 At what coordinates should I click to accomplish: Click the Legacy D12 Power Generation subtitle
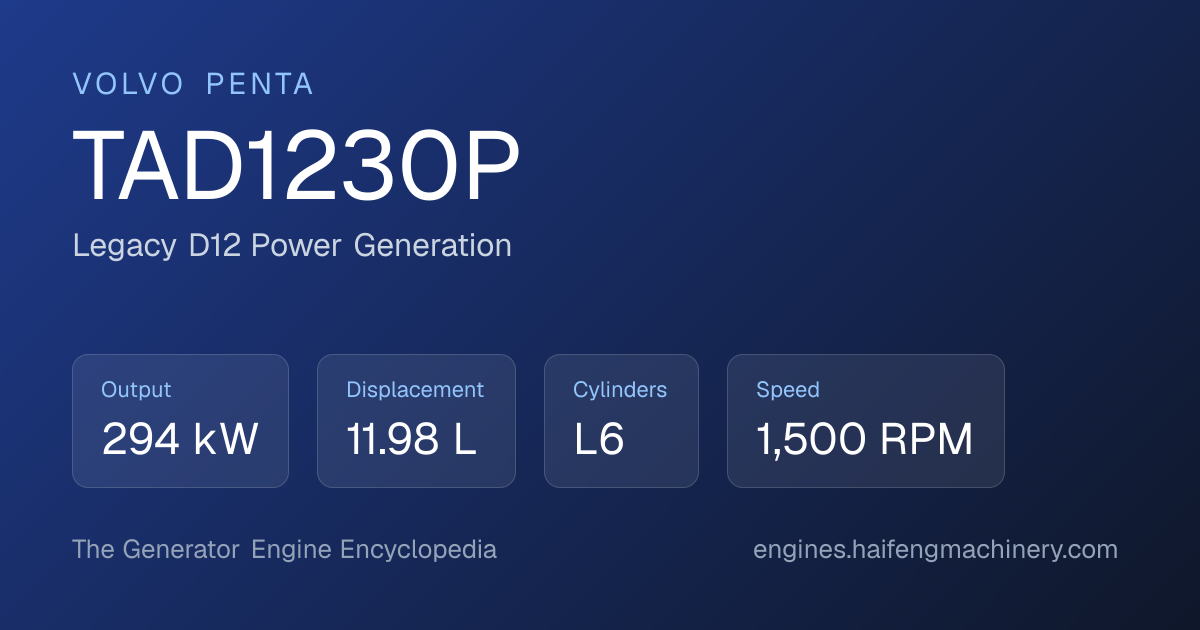(x=292, y=246)
